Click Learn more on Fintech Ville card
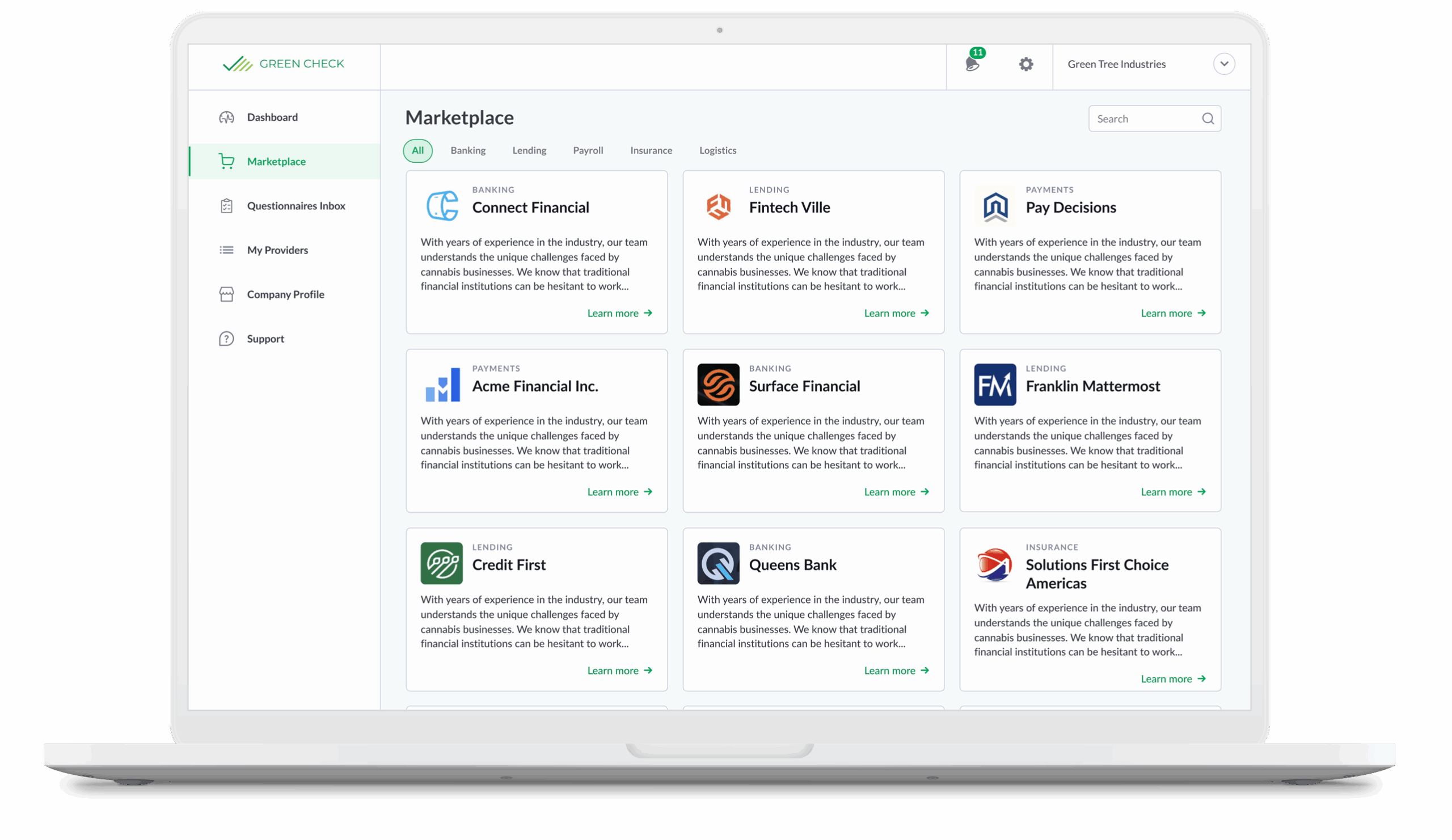 (896, 314)
